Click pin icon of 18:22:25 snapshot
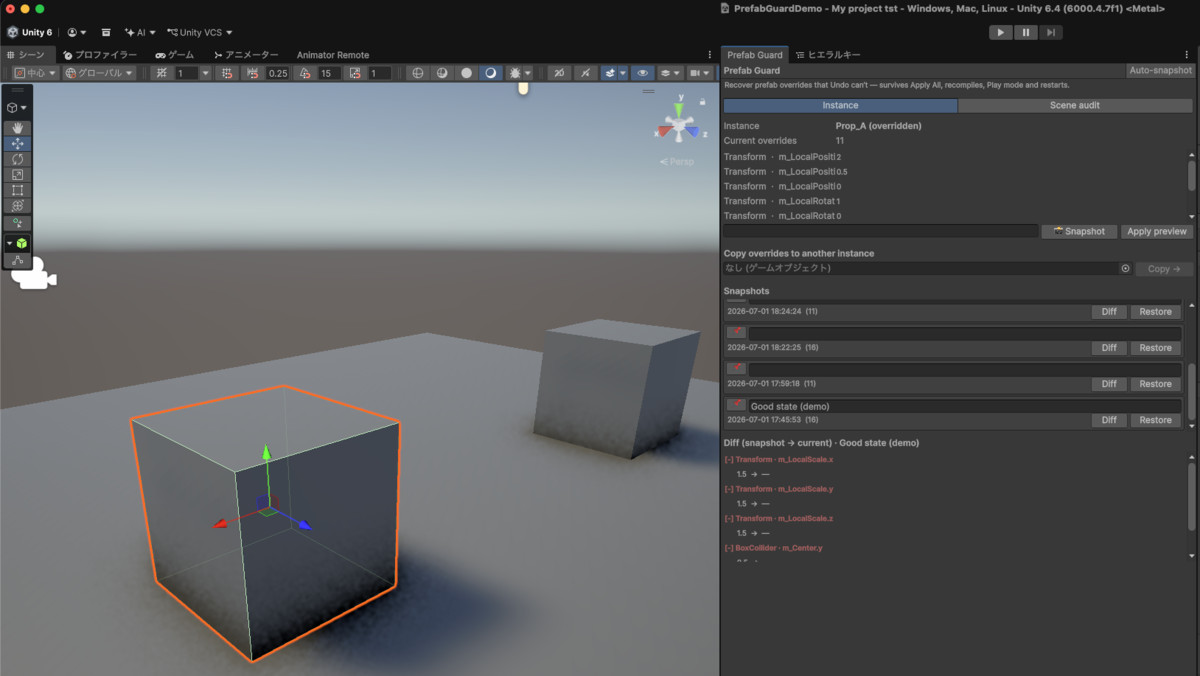Image resolution: width=1200 pixels, height=676 pixels. click(x=736, y=333)
